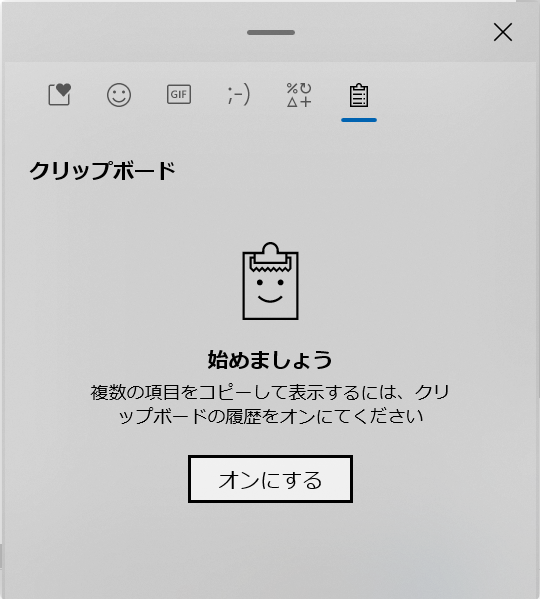540x599 pixels.
Task: Click the 複数の項目をコピー description text
Action: (270, 405)
